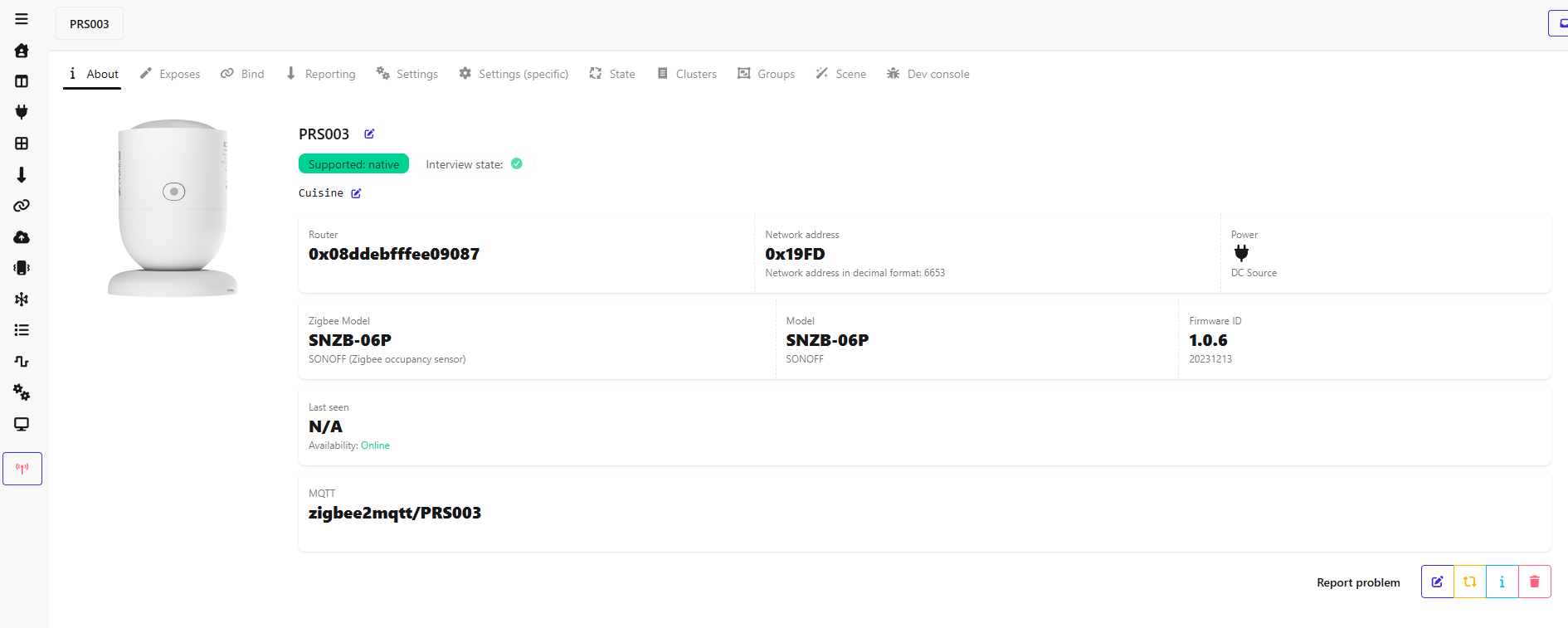Switch to the Exposes tab

170,74
